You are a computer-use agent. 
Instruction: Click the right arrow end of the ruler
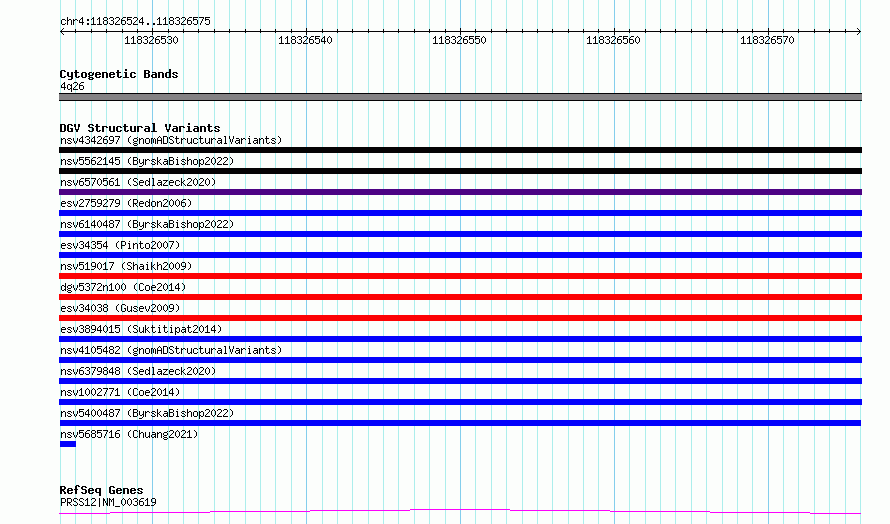click(x=859, y=31)
